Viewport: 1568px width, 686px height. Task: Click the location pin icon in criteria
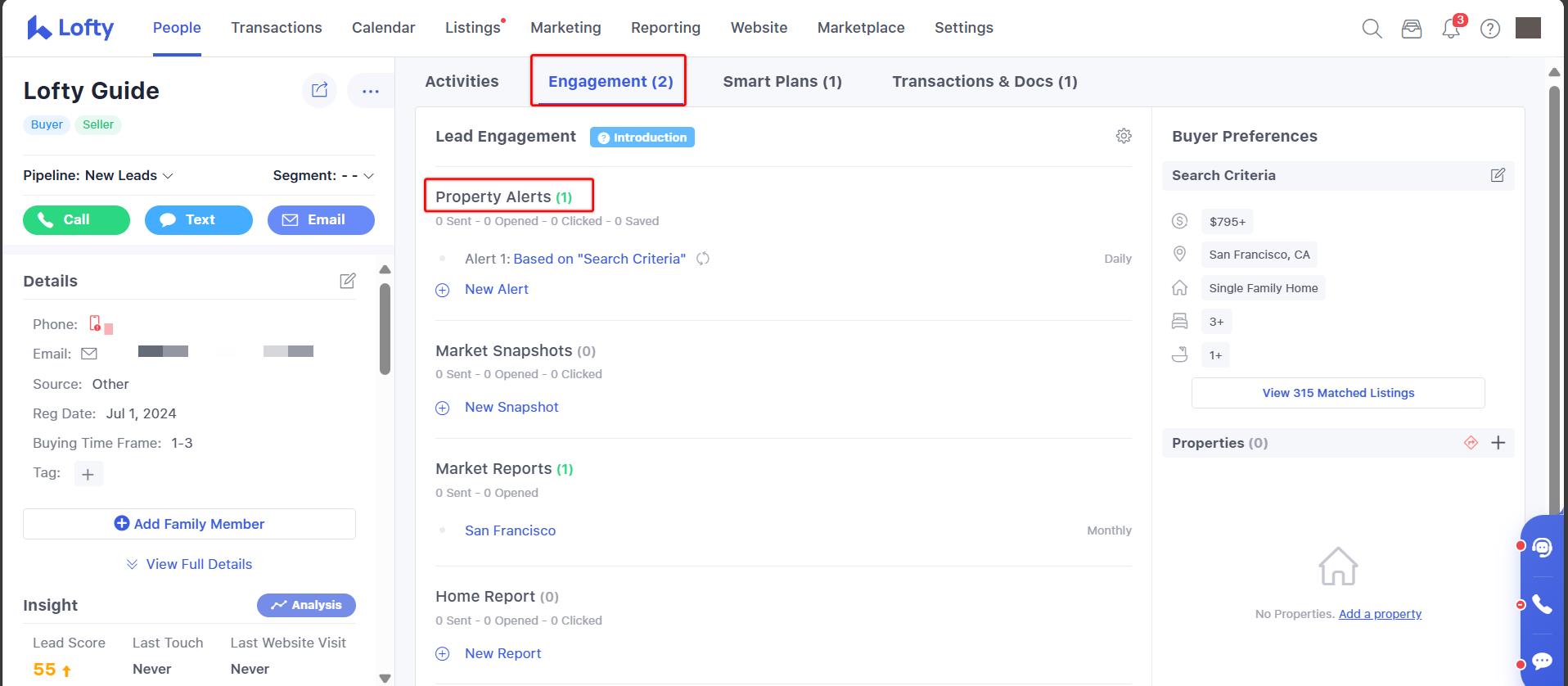[1179, 254]
